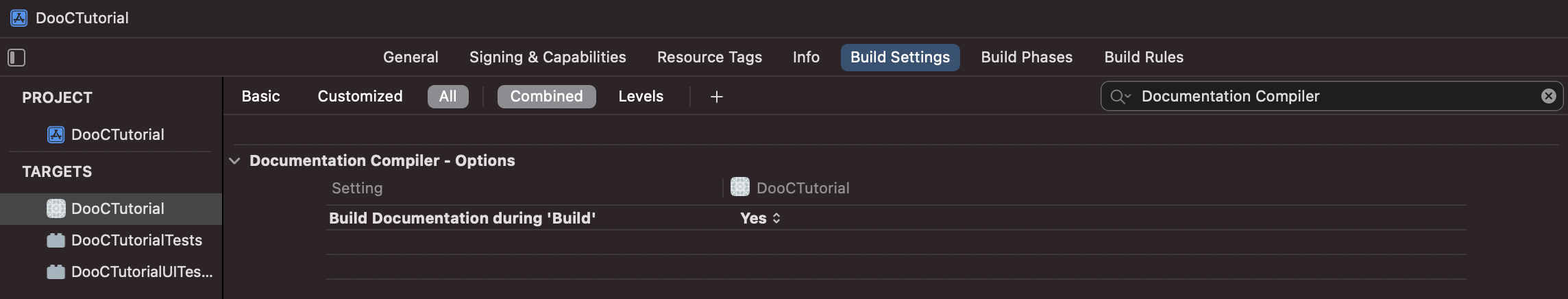The width and height of the screenshot is (1568, 299).
Task: Show only Basic build settings
Action: [260, 96]
